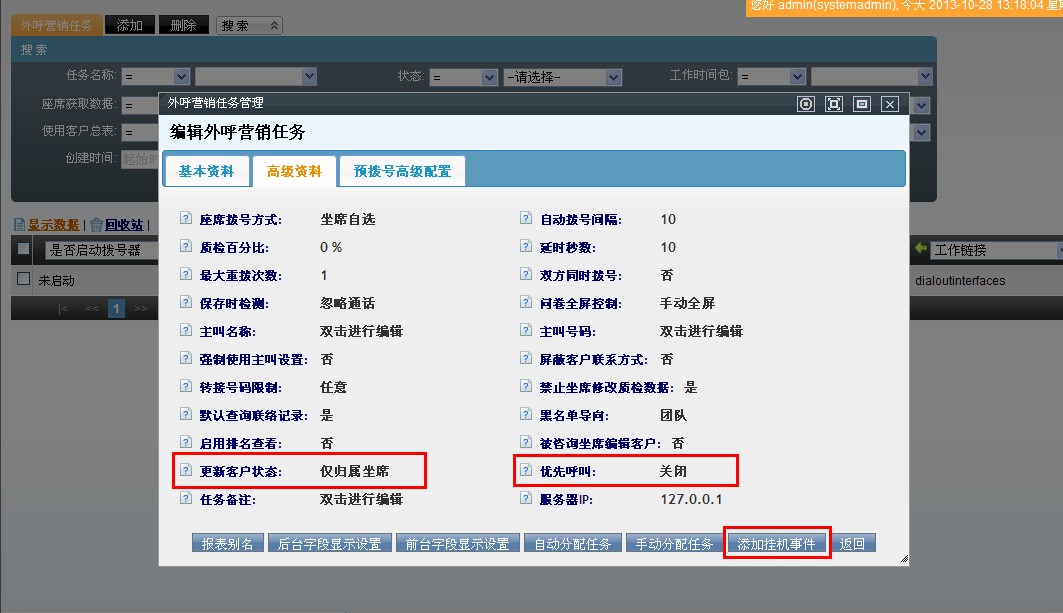Image resolution: width=1063 pixels, height=613 pixels.
Task: Open the 任务名称 operator dropdown
Action: coord(156,77)
